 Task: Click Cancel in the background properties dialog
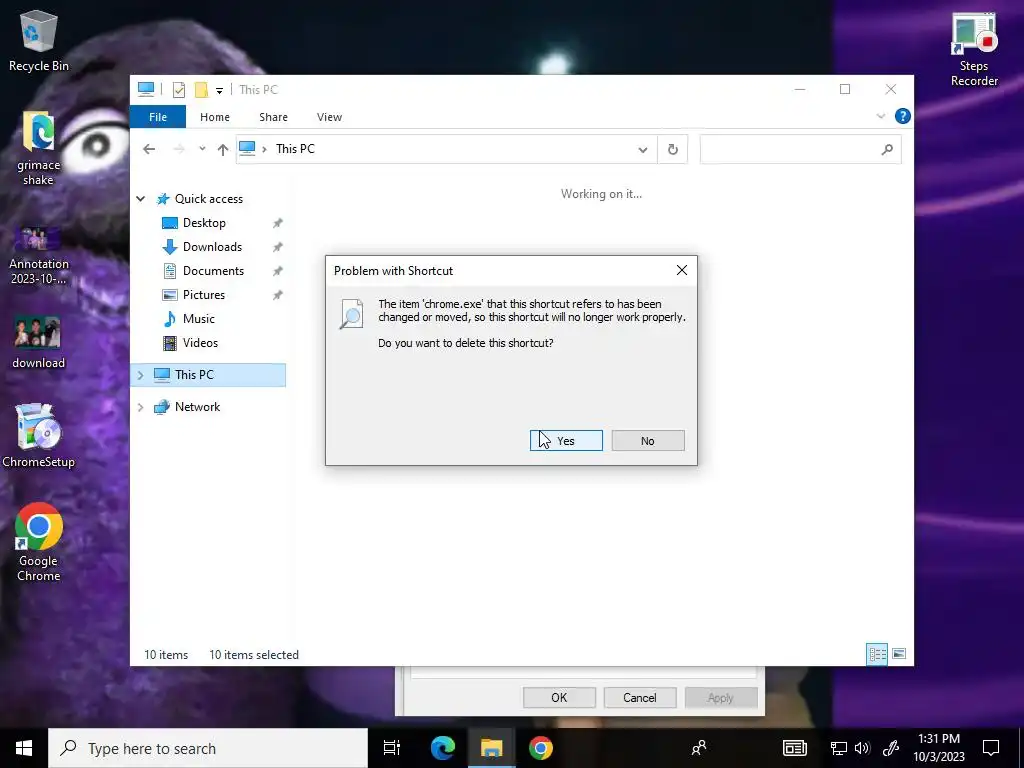point(639,697)
